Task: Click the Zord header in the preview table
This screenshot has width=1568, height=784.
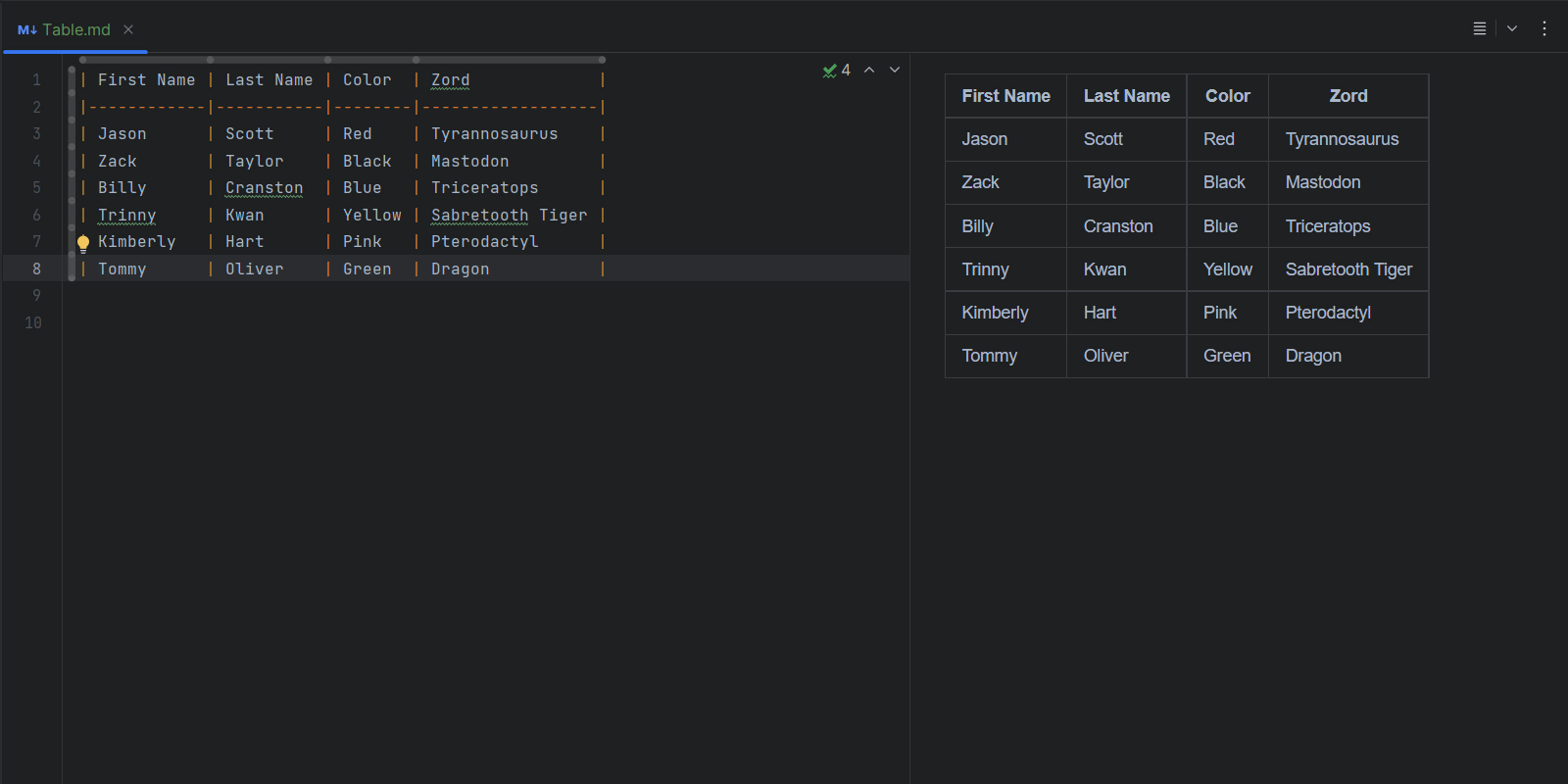Action: 1347,96
